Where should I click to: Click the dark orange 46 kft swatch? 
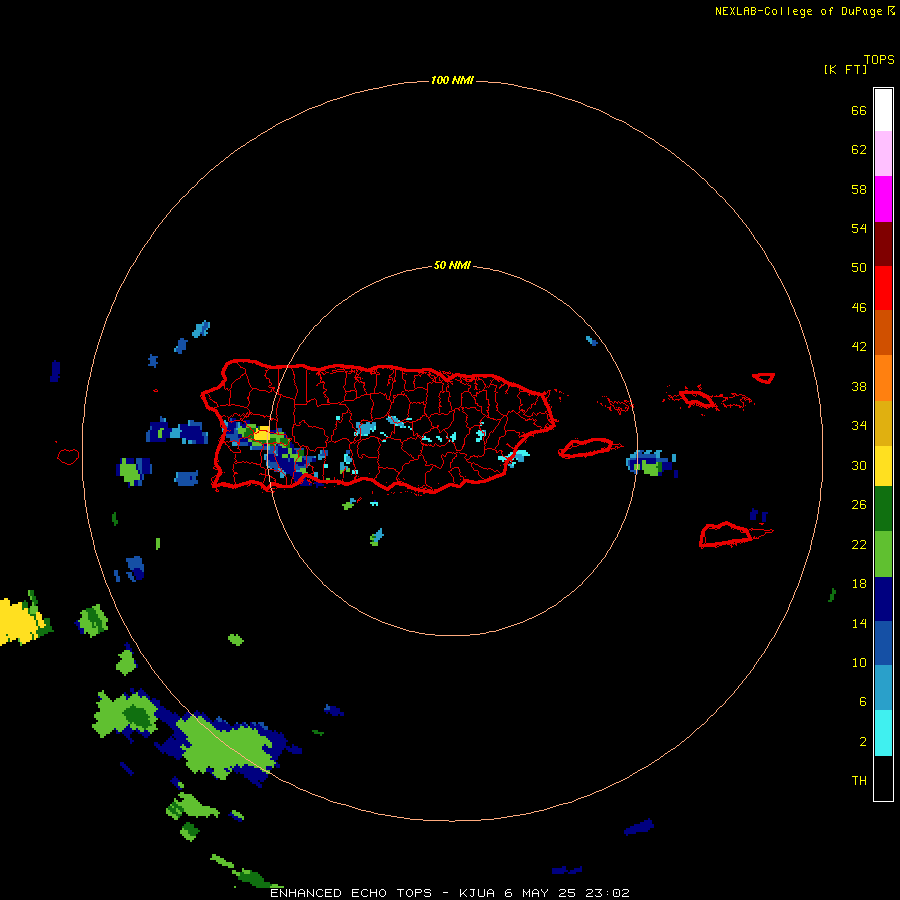883,332
